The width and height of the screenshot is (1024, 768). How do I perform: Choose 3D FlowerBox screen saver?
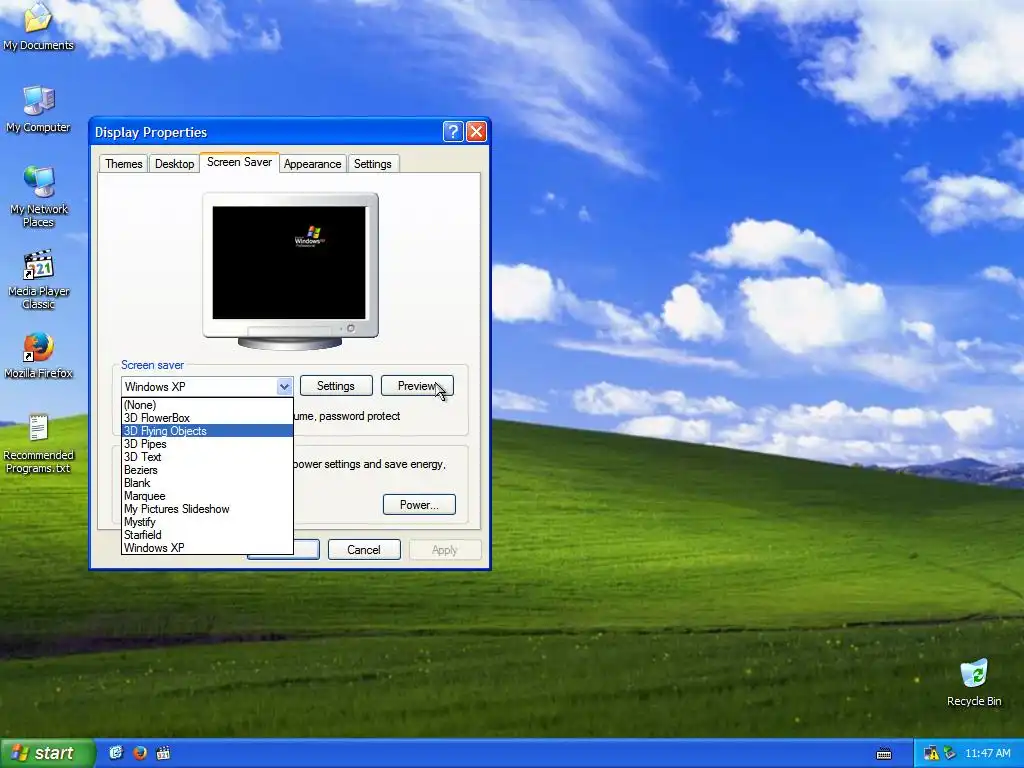click(207, 418)
